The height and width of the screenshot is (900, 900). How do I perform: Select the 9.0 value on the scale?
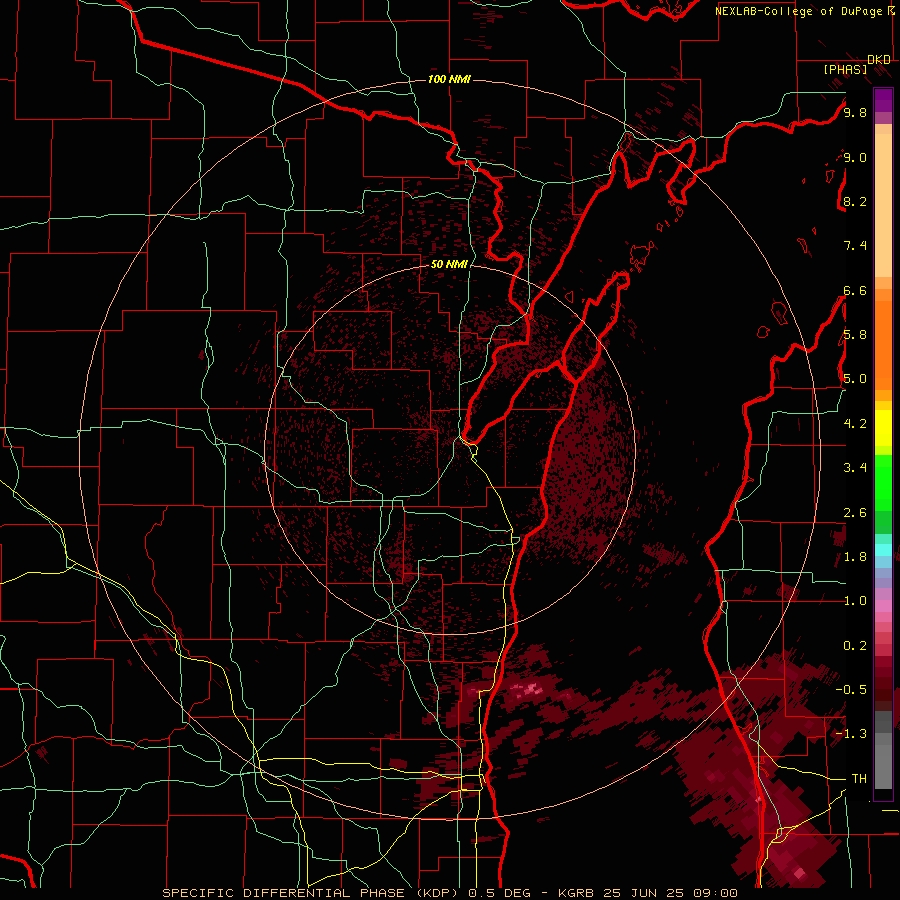(x=855, y=157)
